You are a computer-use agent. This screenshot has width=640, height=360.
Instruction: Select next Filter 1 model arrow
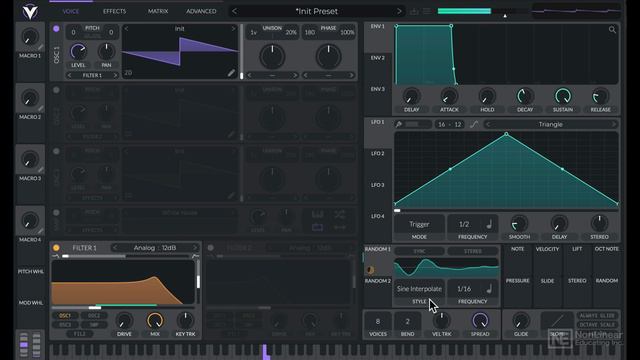[195, 248]
